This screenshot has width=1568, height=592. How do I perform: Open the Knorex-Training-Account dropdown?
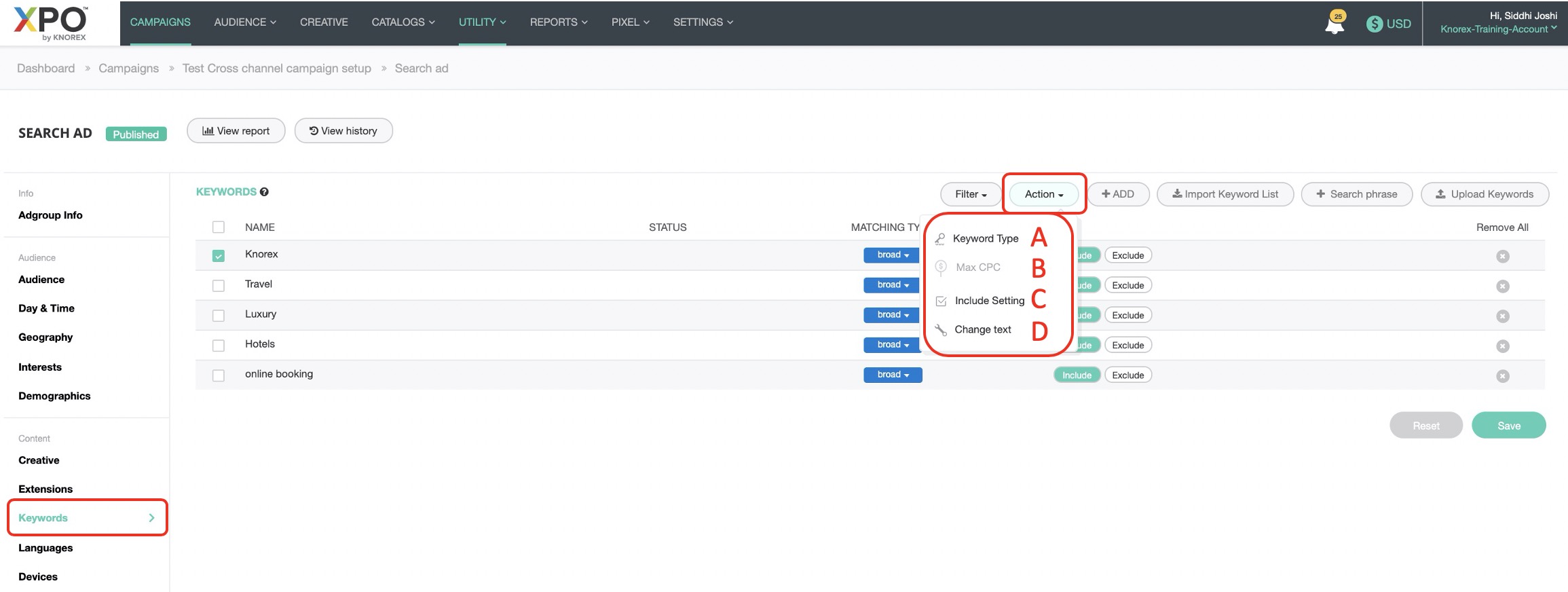(x=1497, y=29)
